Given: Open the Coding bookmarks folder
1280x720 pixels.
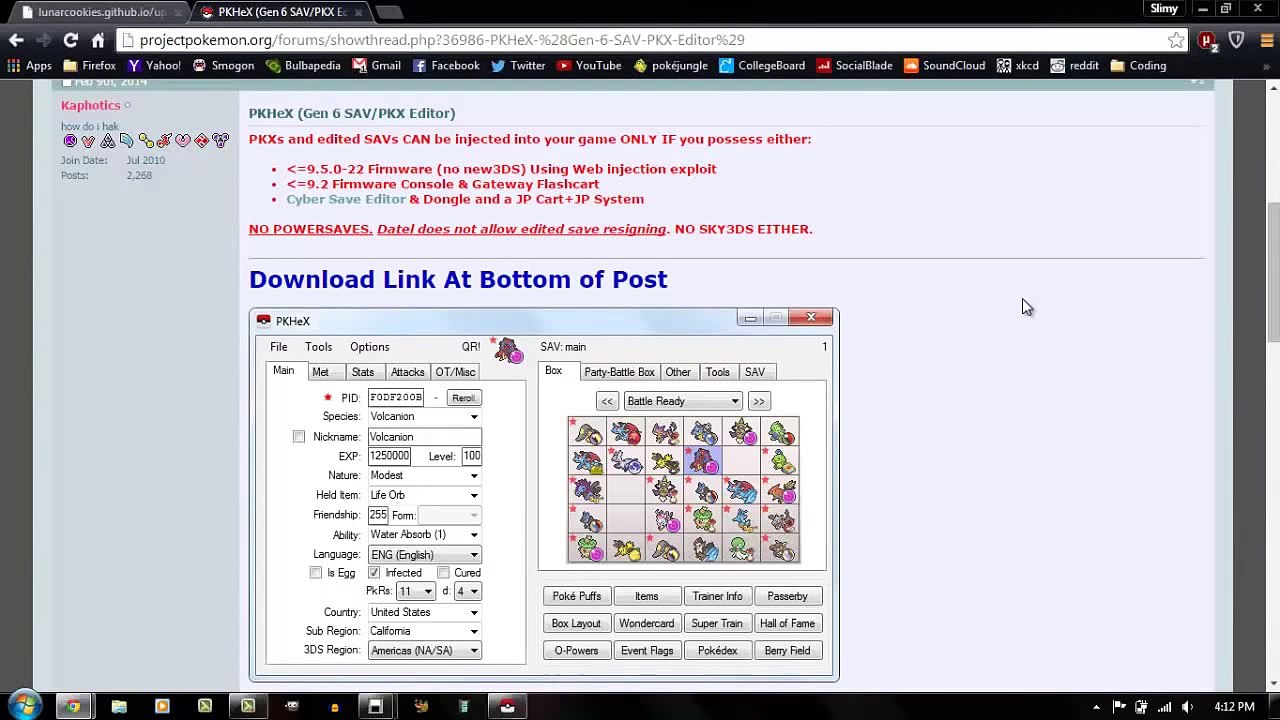Looking at the screenshot, I should (1138, 65).
